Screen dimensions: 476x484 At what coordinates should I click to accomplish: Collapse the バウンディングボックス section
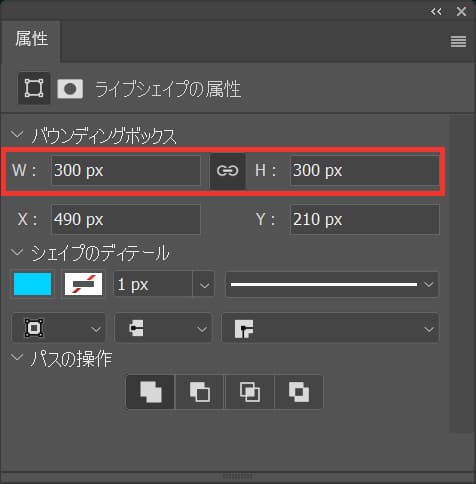[x=17, y=134]
